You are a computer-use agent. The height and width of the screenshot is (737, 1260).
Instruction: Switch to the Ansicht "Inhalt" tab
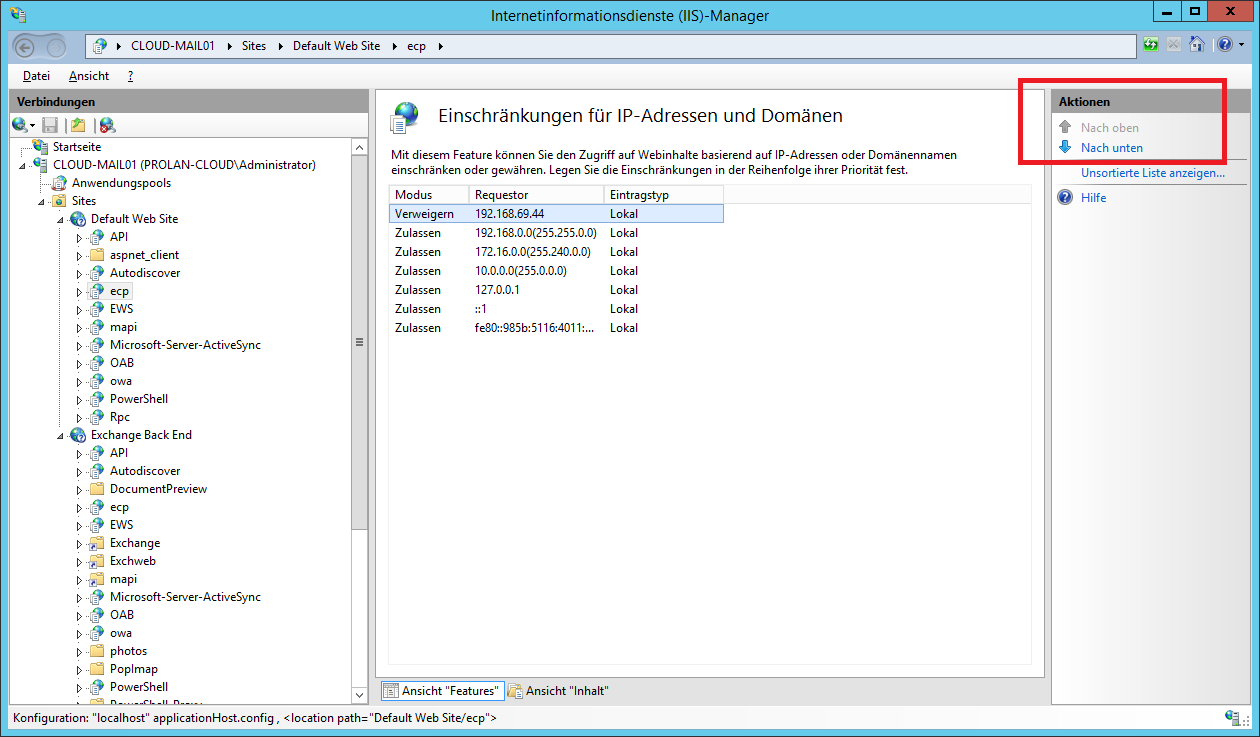(x=558, y=691)
